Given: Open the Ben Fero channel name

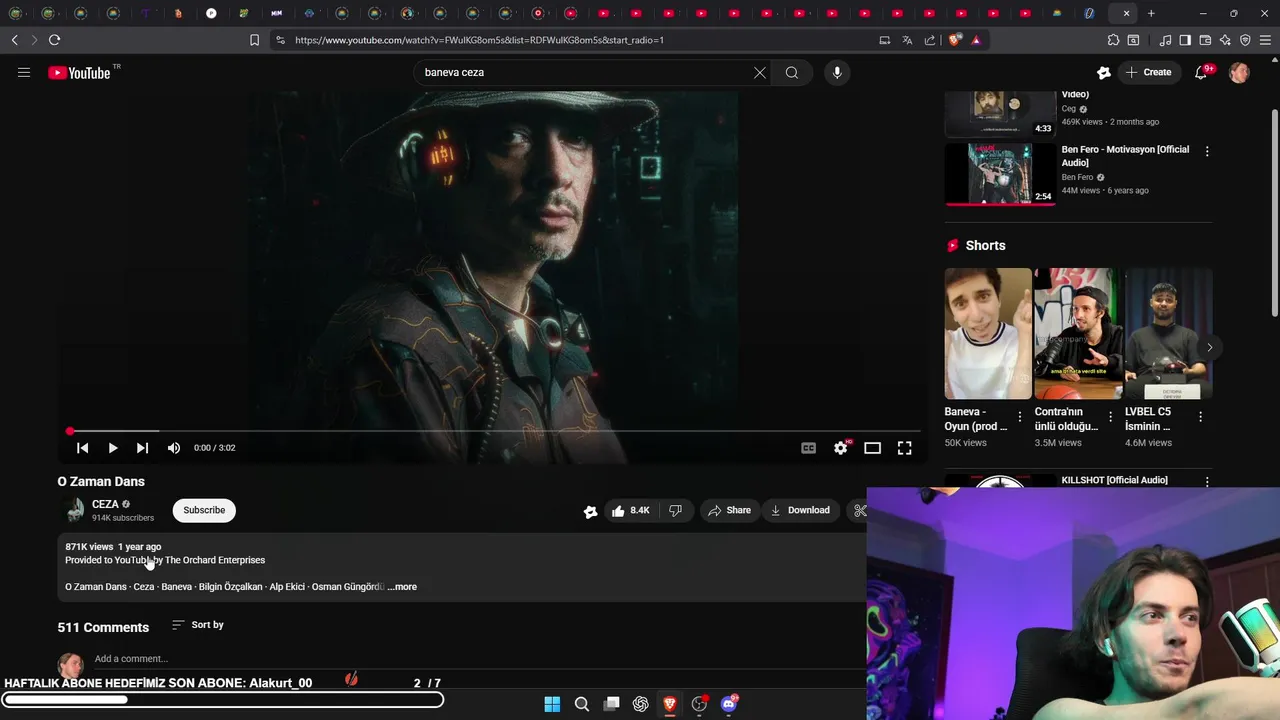Looking at the screenshot, I should coord(1077,177).
